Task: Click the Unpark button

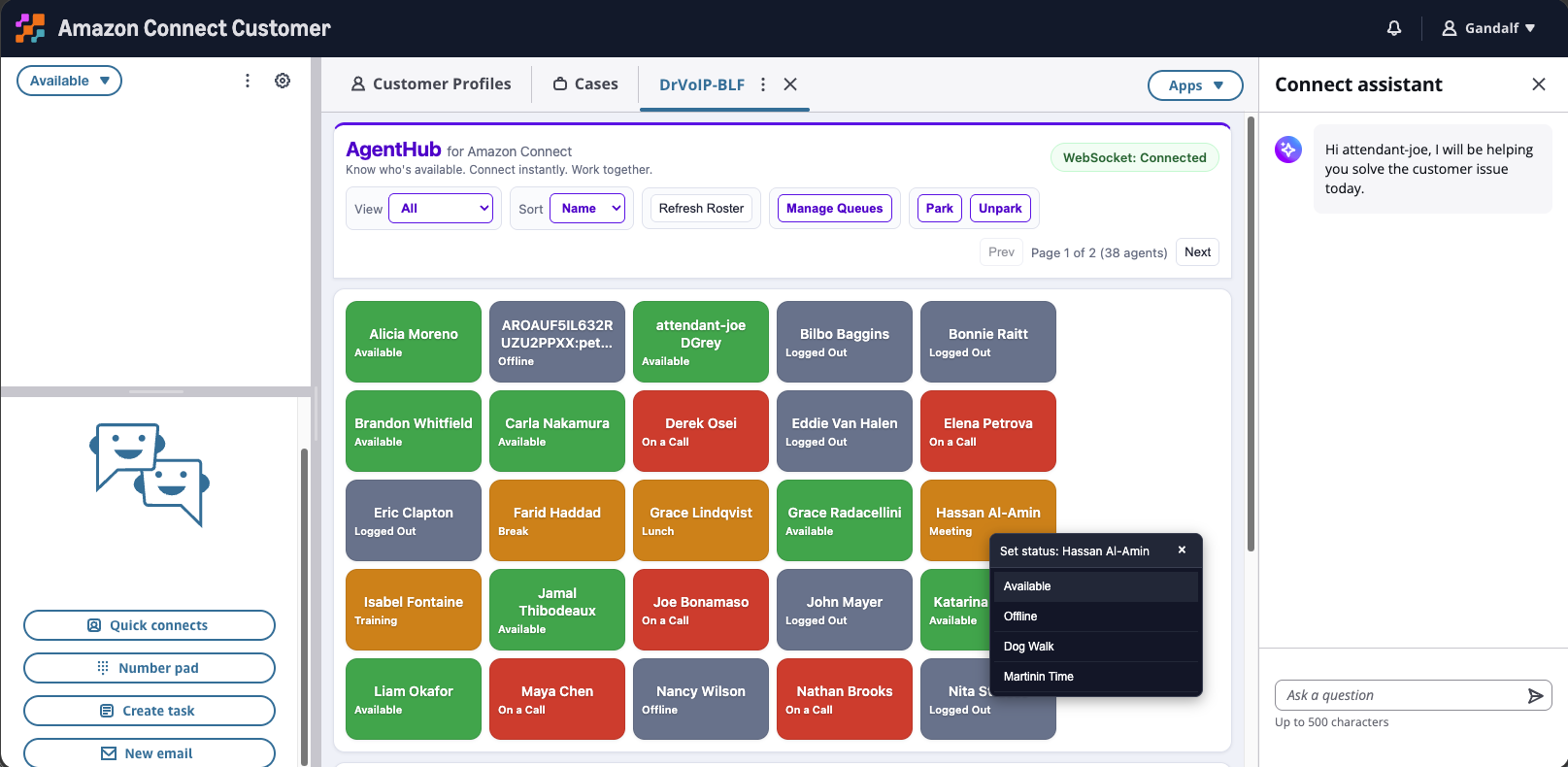Action: coord(1000,208)
